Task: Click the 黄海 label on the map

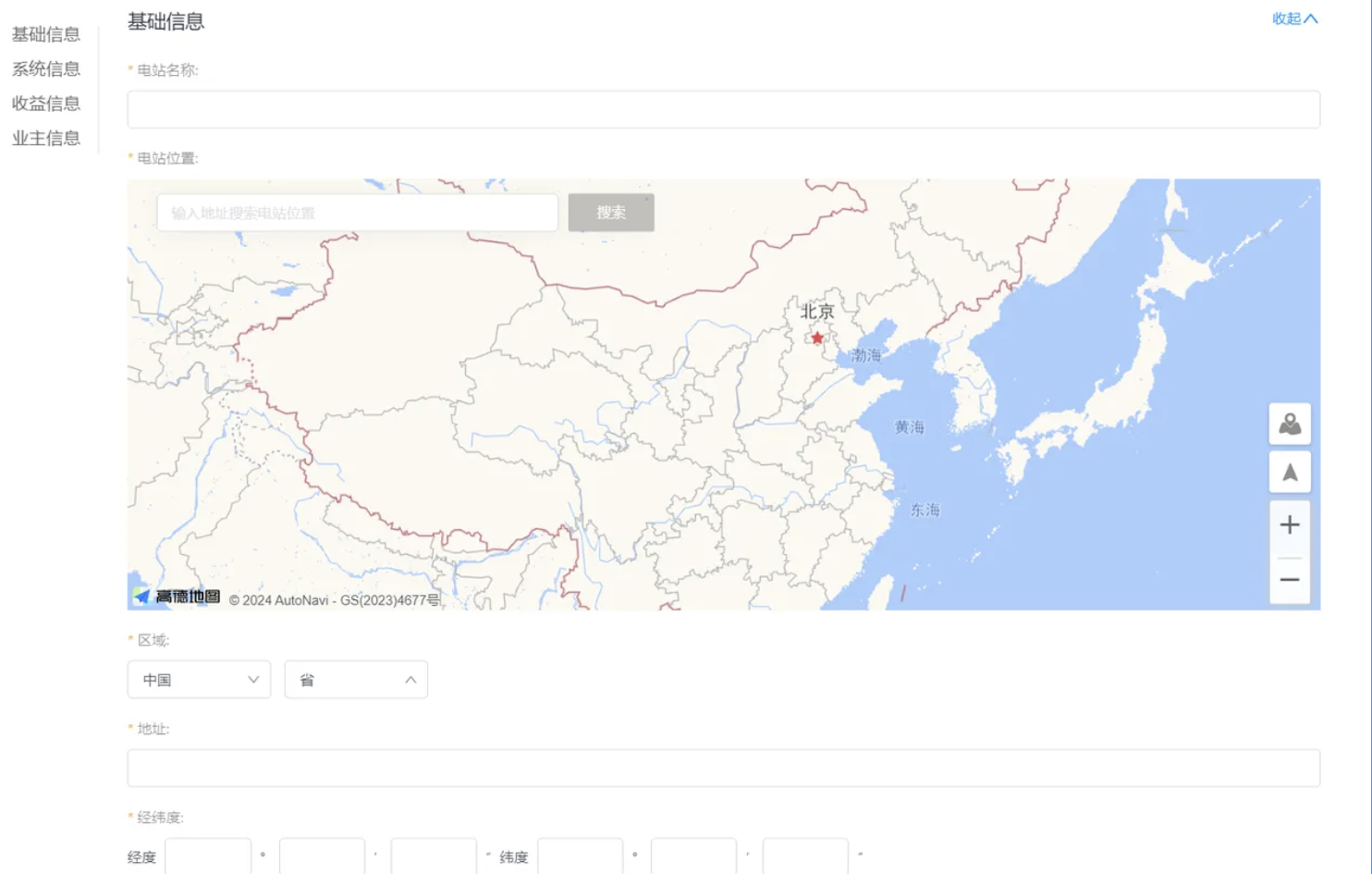Action: [x=910, y=427]
